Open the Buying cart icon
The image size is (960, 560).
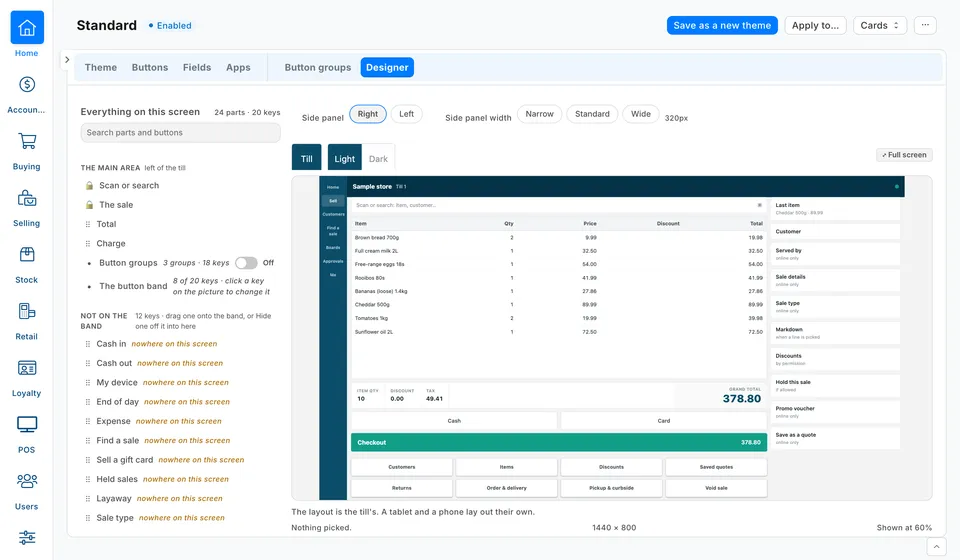point(27,141)
